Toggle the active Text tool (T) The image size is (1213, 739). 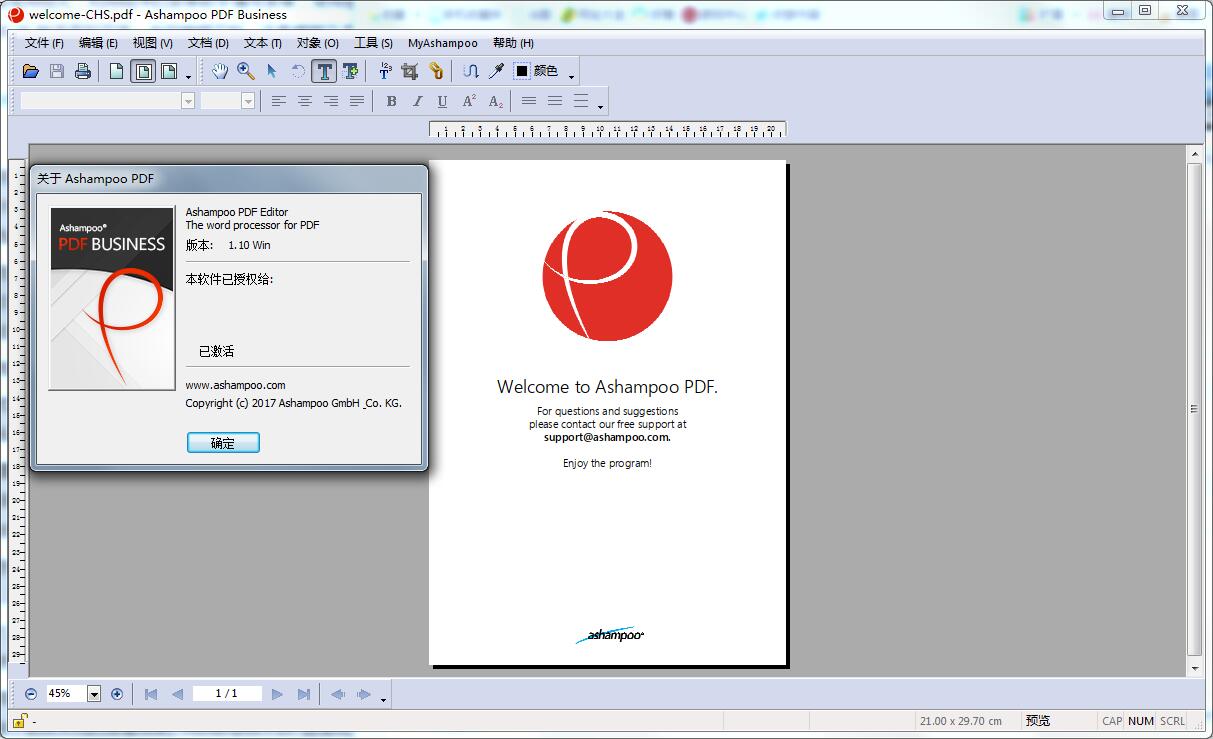324,71
